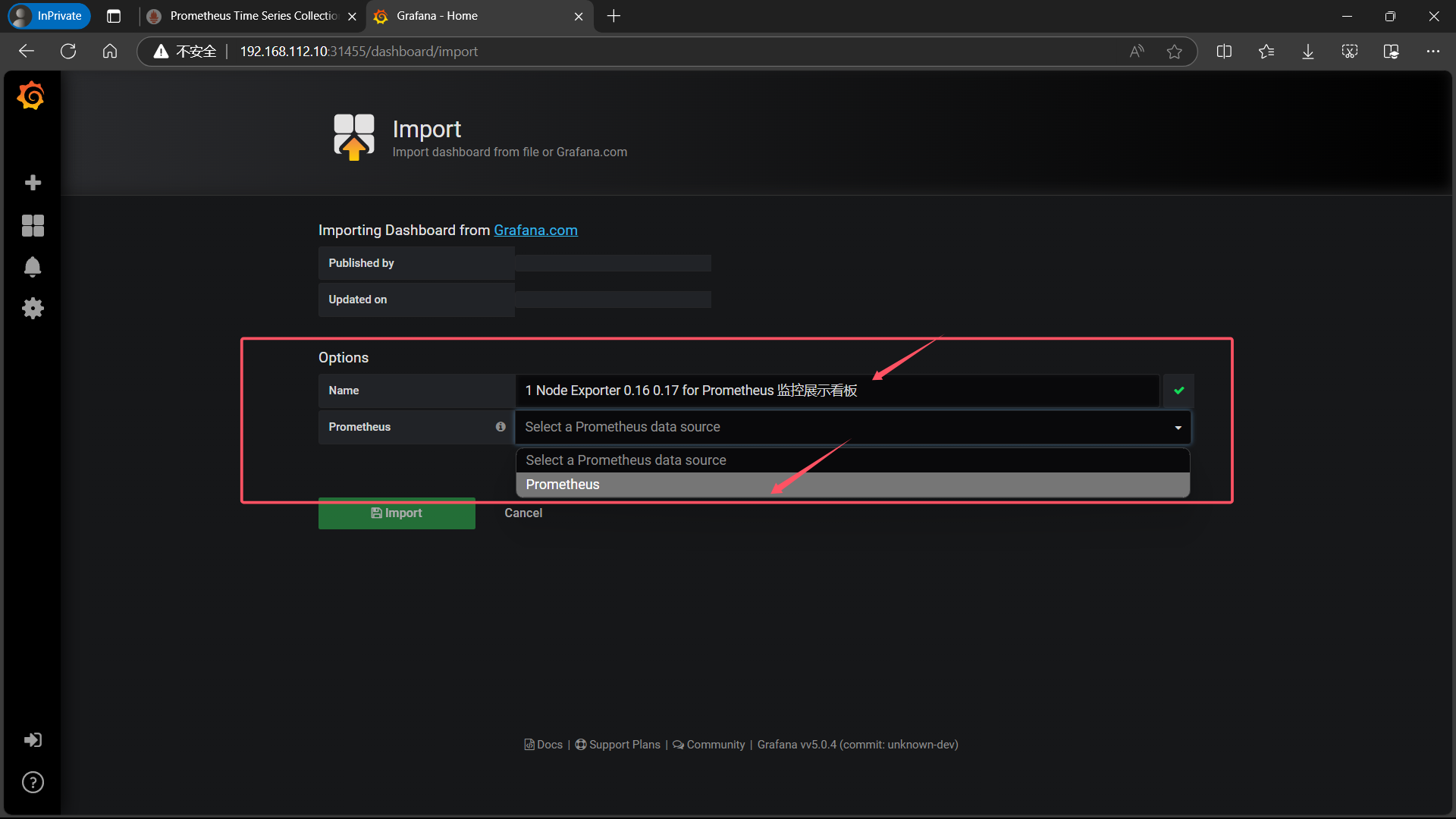Click the Cancel button

point(523,513)
